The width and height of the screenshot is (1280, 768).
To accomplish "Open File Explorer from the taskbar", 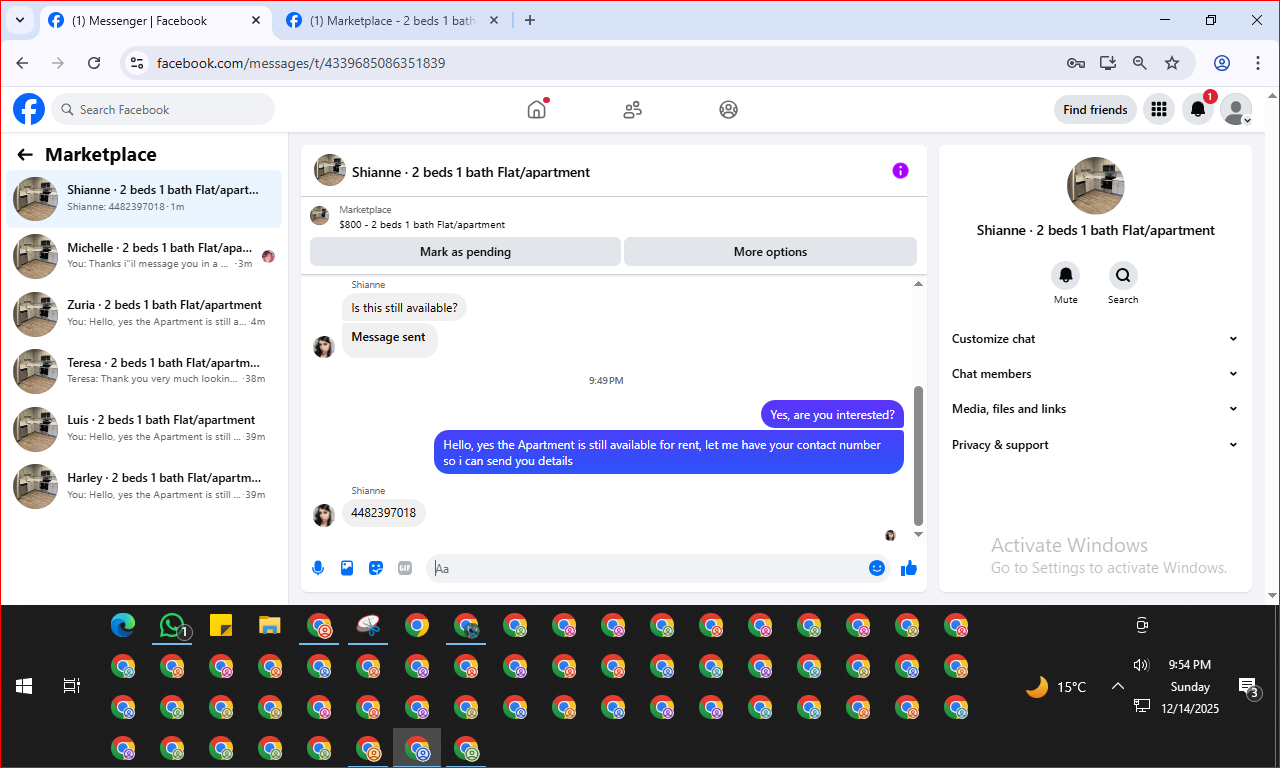I will pyautogui.click(x=270, y=626).
